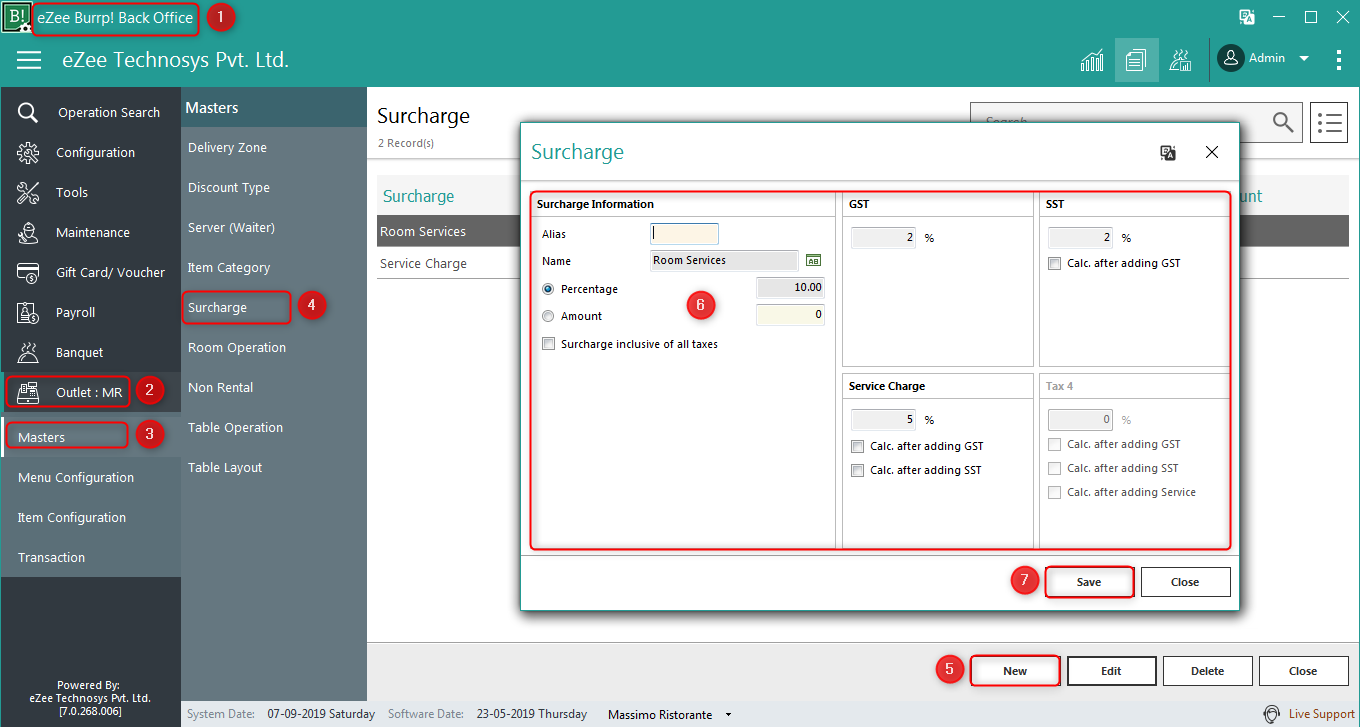Check Tax 4 Calc. after adding Service
This screenshot has height=727, width=1360.
pos(1054,493)
